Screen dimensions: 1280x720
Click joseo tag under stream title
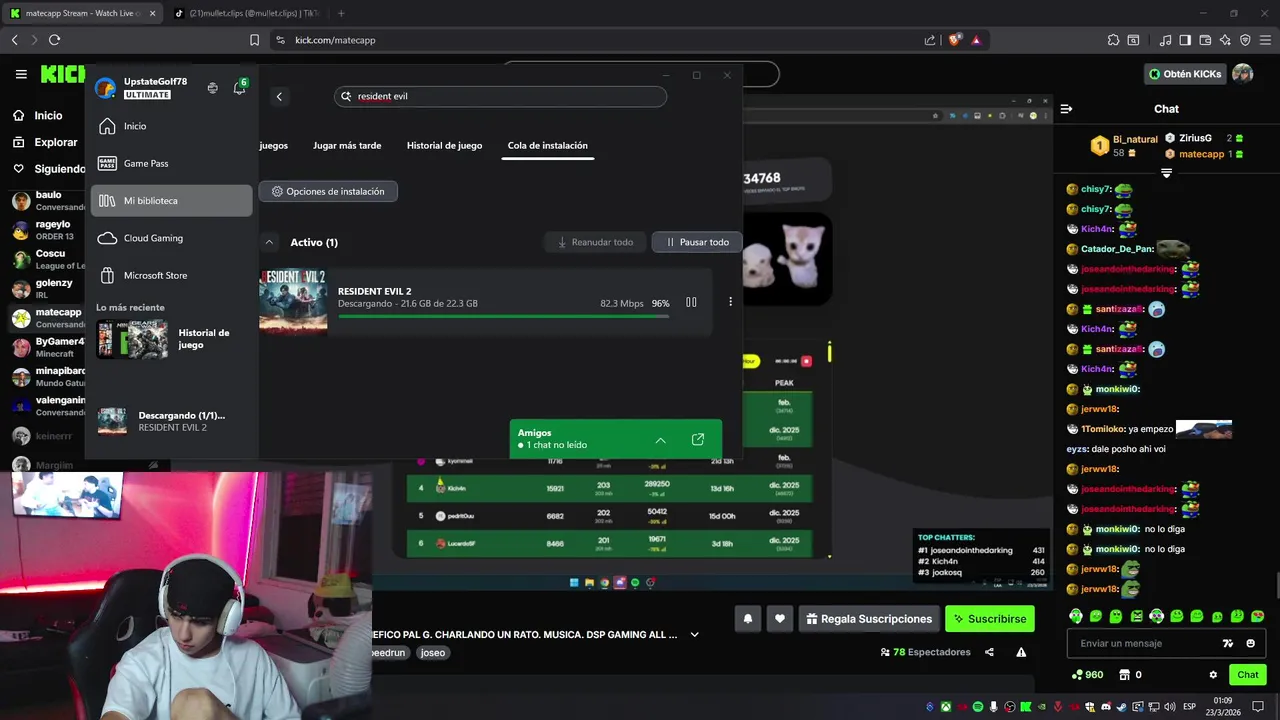[x=433, y=652]
